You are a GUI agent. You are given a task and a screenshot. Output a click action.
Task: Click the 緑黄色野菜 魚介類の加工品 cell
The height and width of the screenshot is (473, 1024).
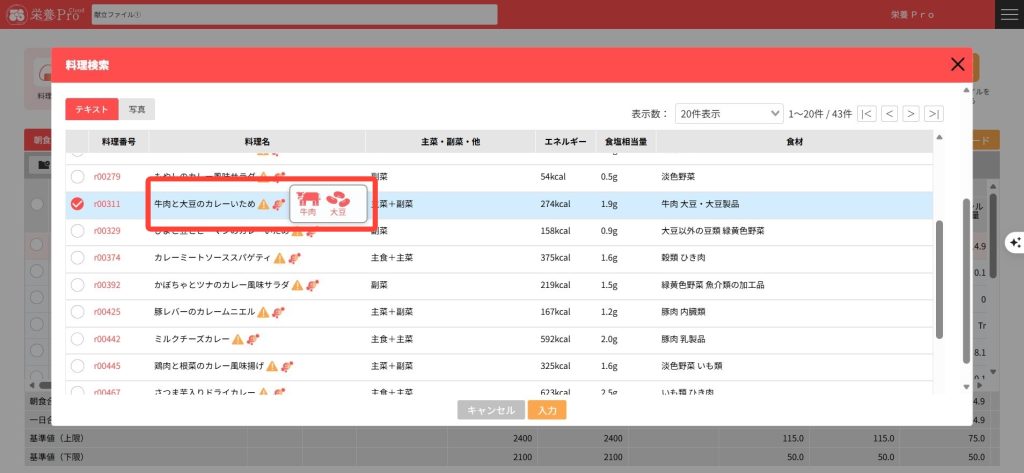(713, 285)
